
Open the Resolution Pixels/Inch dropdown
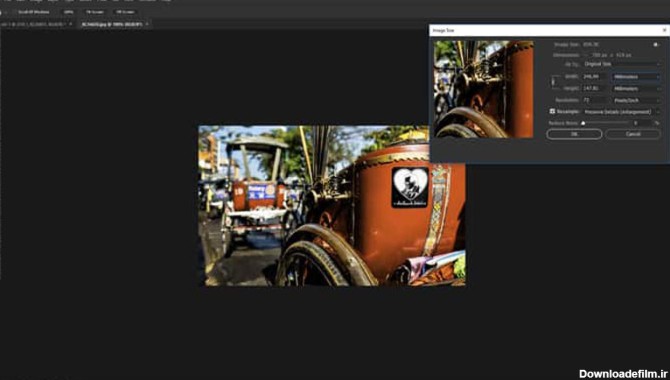click(636, 100)
